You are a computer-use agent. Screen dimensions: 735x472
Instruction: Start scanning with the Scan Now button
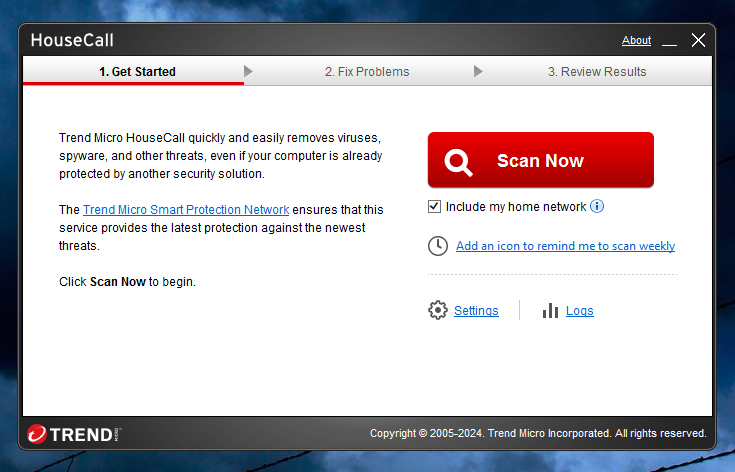(x=540, y=160)
